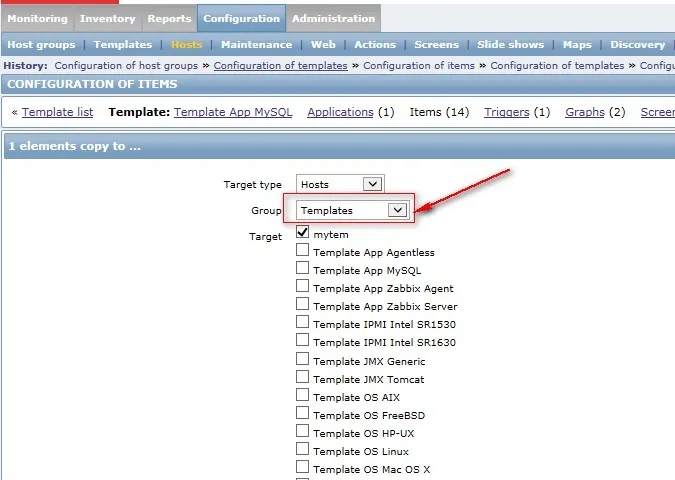675x480 pixels.
Task: Open Host groups submenu item
Action: (x=41, y=44)
